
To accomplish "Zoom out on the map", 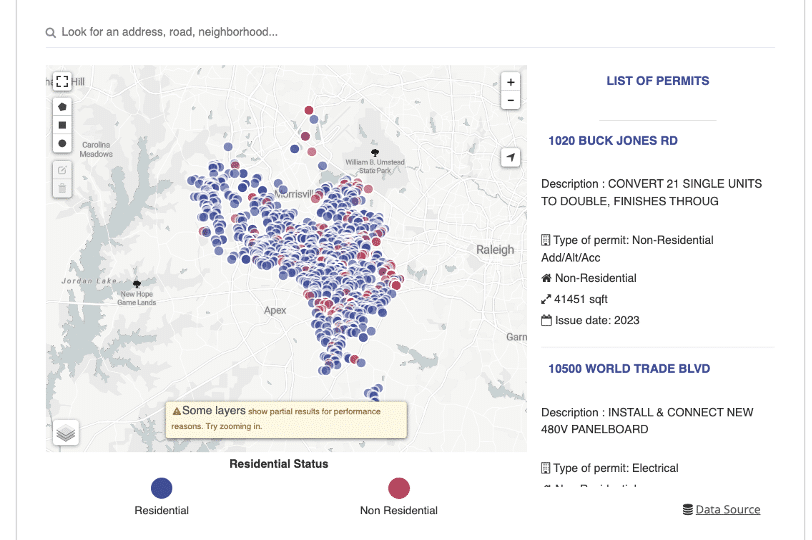I will pos(511,100).
